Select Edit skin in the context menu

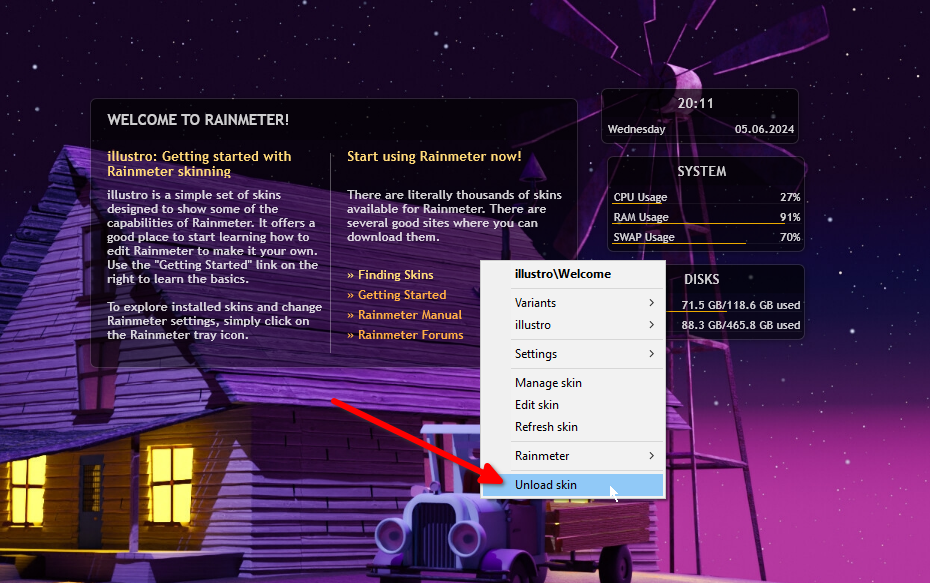pos(573,405)
